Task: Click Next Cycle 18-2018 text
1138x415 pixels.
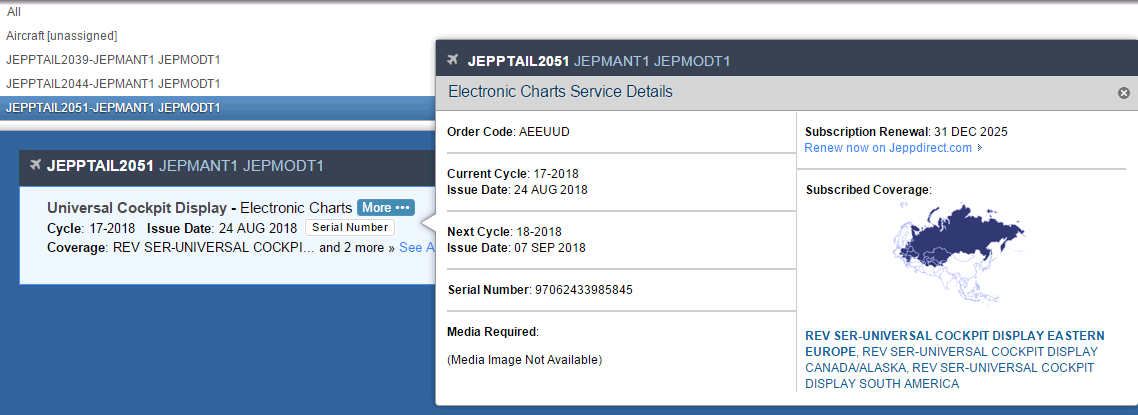Action: [x=504, y=232]
